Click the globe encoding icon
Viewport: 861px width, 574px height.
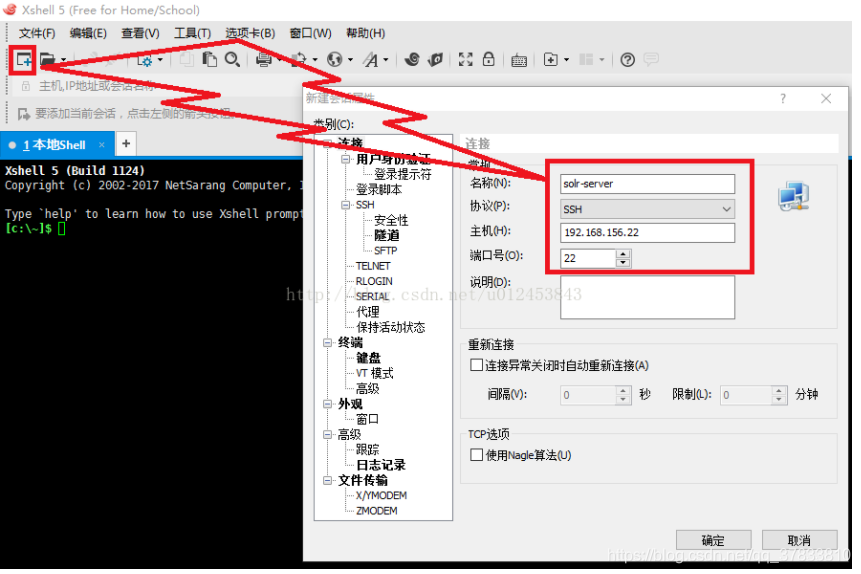(334, 59)
